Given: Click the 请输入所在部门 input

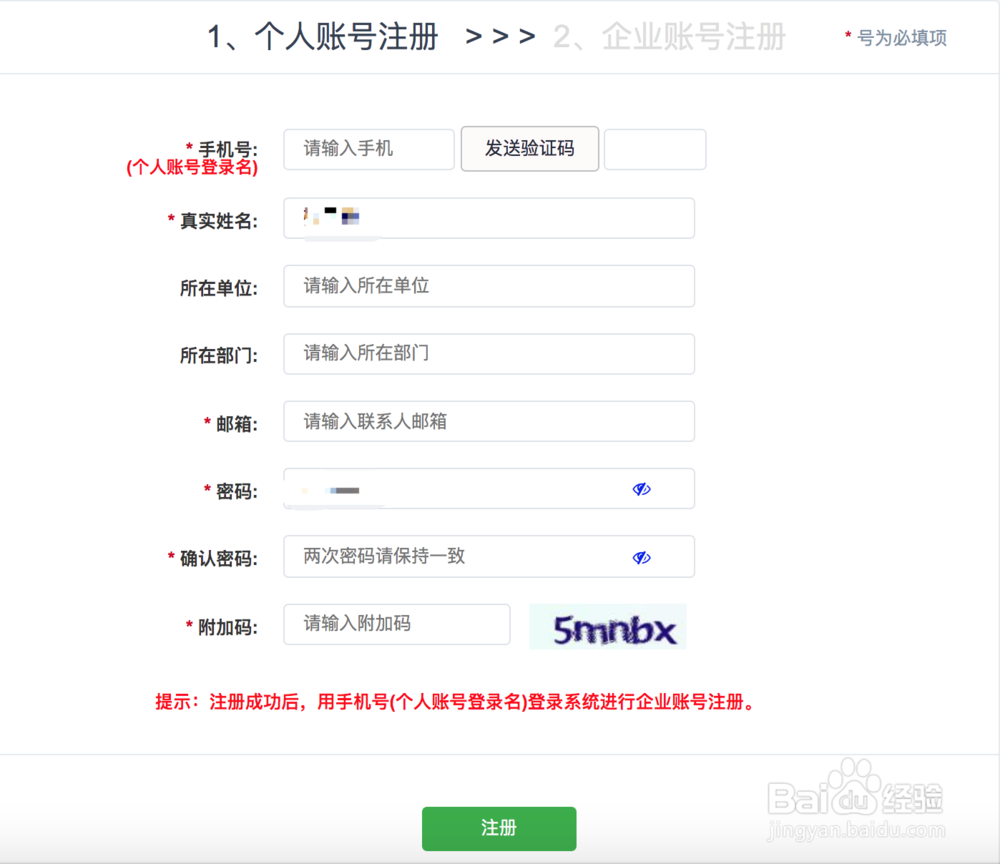Looking at the screenshot, I should coord(488,354).
